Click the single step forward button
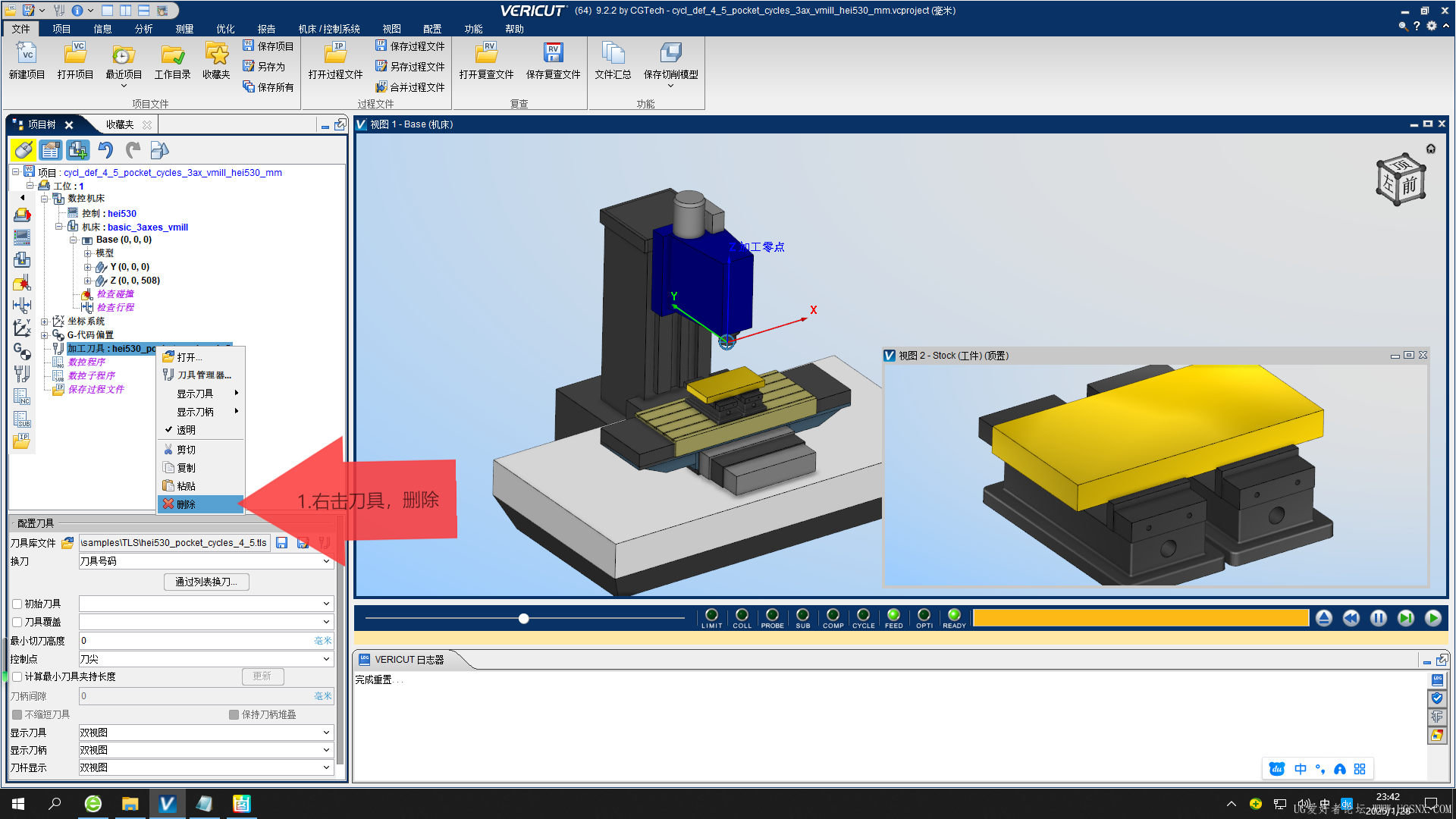 [x=1406, y=618]
